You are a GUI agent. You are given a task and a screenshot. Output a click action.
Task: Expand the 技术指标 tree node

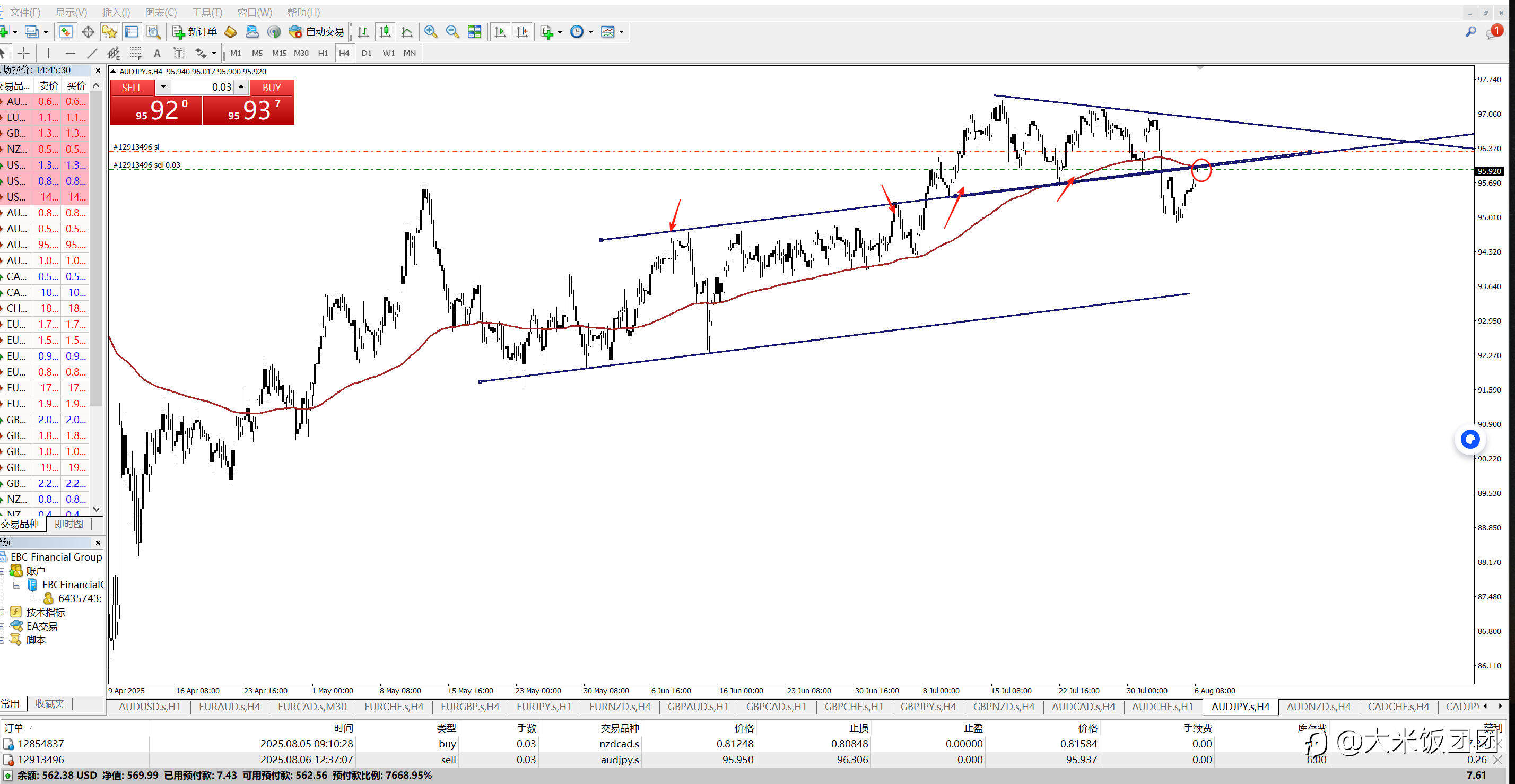(2, 612)
